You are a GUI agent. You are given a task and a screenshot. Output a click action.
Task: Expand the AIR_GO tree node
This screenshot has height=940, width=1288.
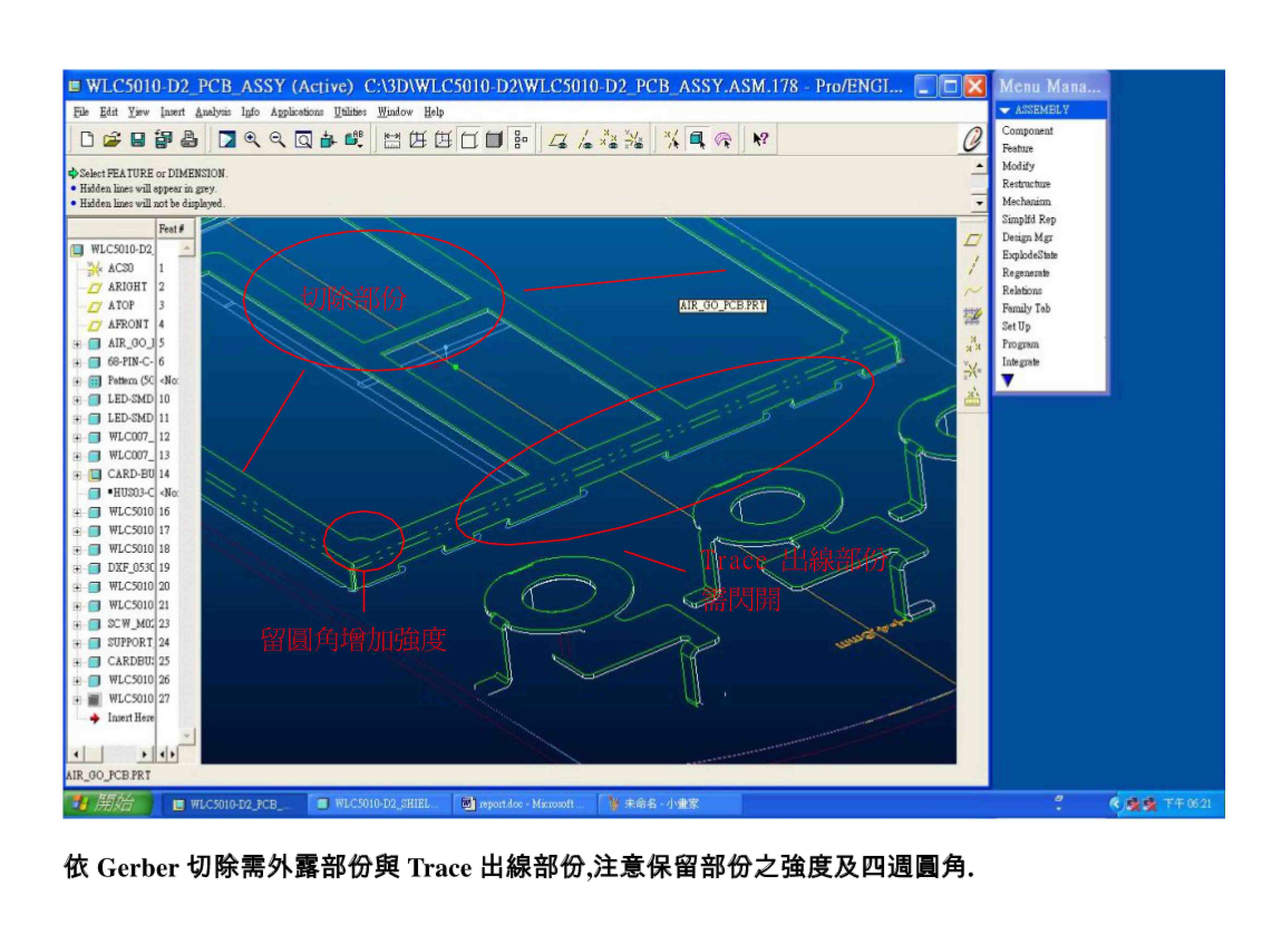77,344
